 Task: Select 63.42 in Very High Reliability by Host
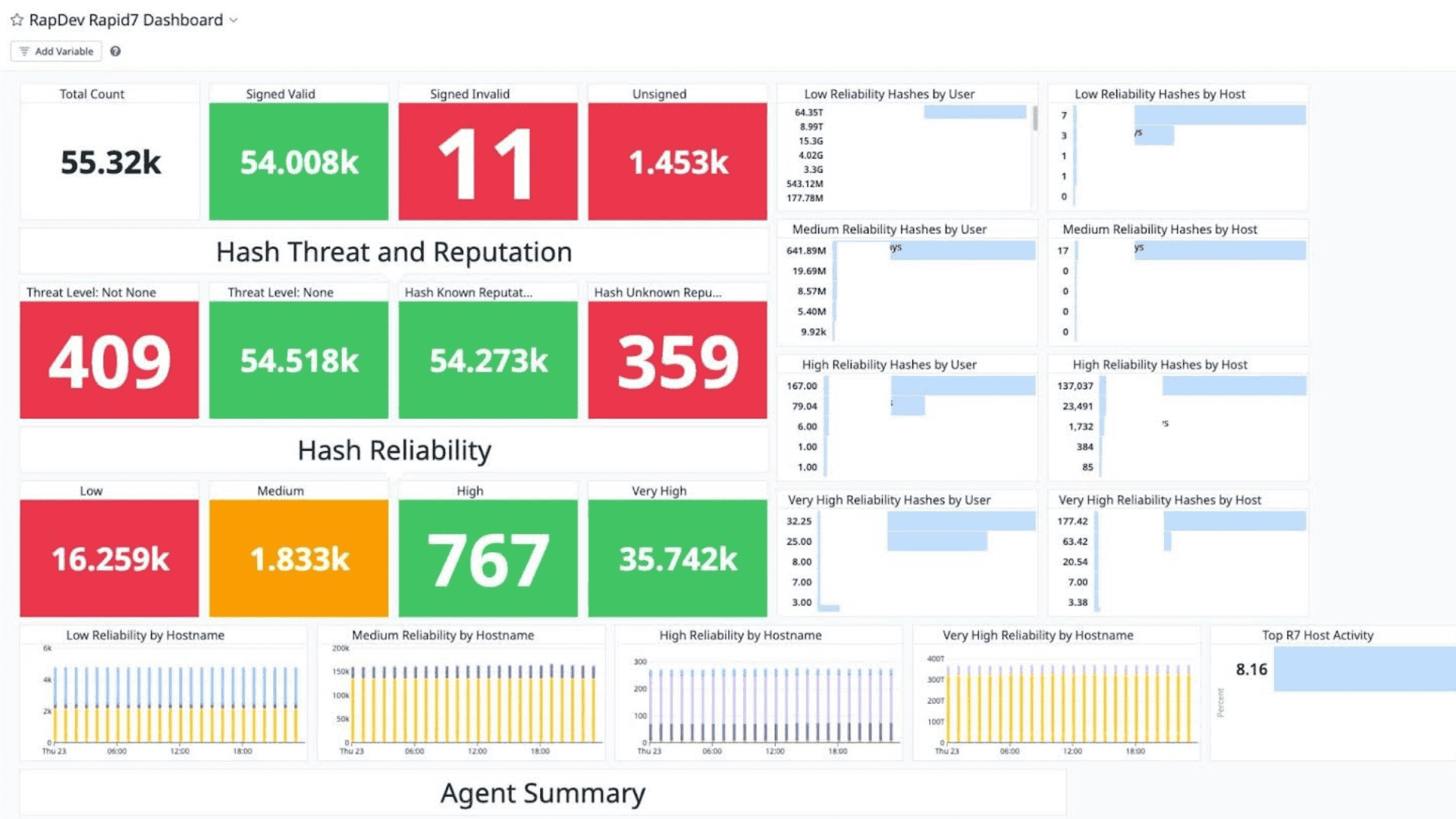click(x=1075, y=541)
